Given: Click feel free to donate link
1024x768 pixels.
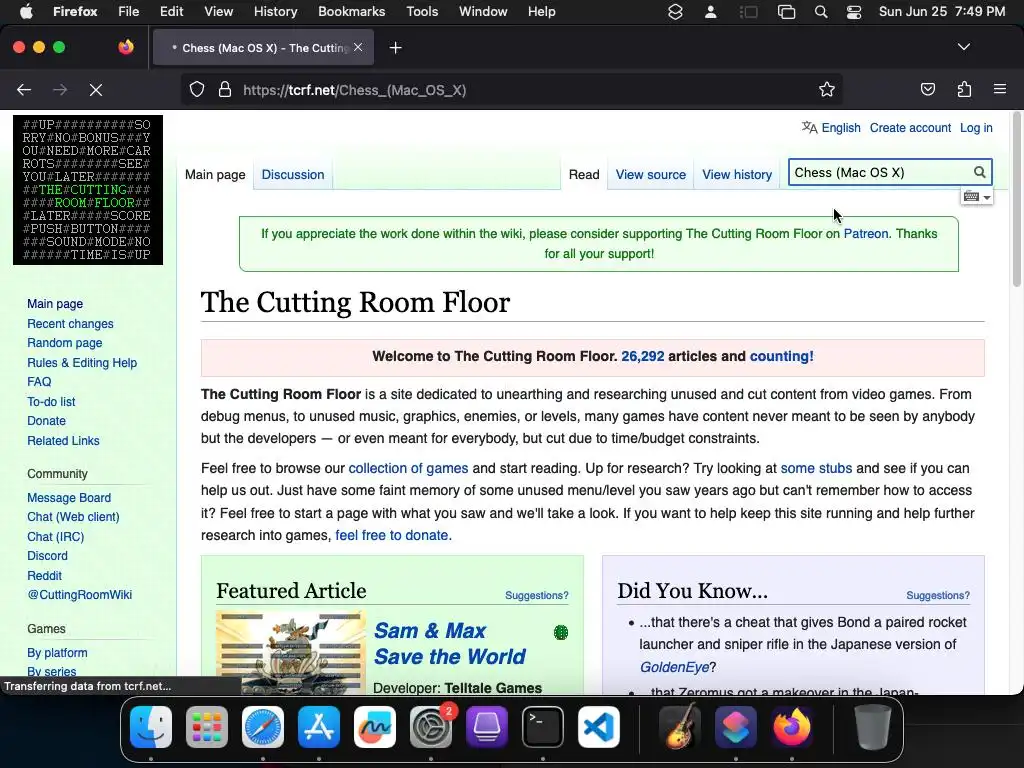Looking at the screenshot, I should 392,536.
